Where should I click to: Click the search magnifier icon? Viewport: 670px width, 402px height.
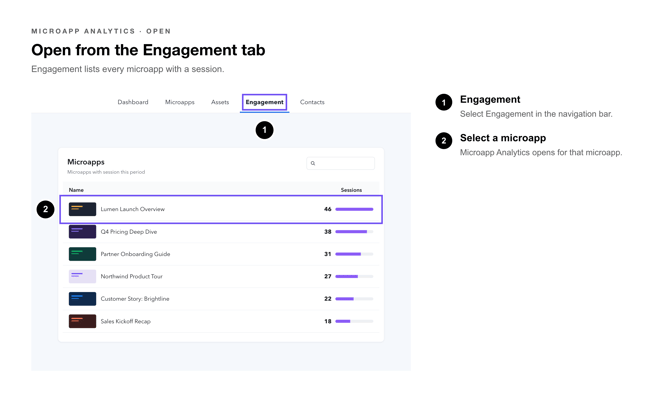pos(313,163)
